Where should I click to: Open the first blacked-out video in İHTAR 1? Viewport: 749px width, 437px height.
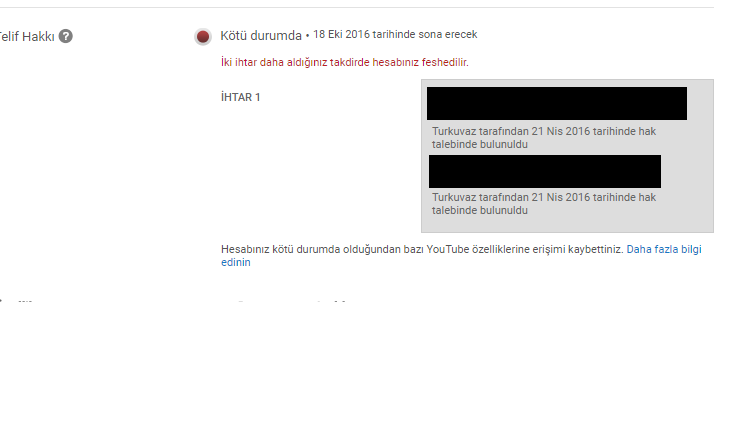coord(557,103)
